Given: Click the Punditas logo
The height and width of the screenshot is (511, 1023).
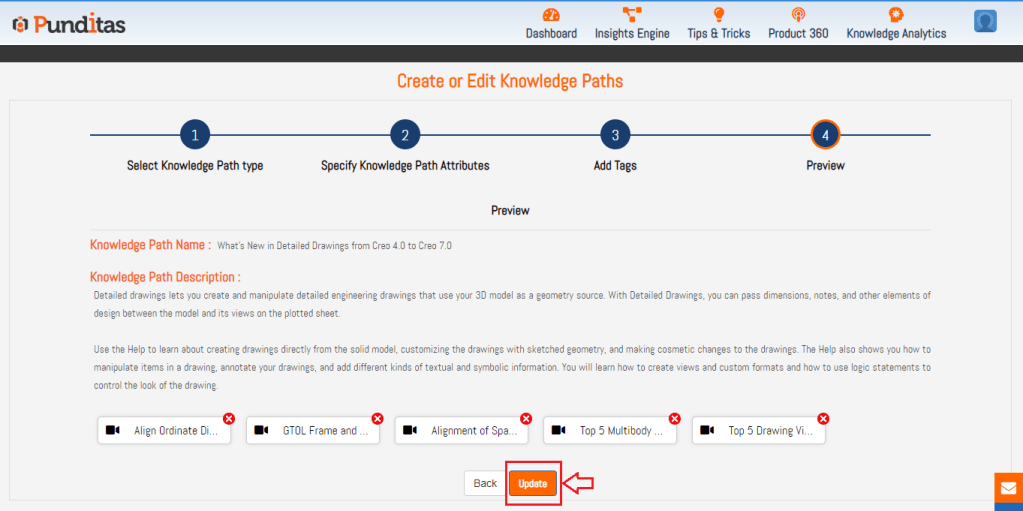Looking at the screenshot, I should click(69, 24).
